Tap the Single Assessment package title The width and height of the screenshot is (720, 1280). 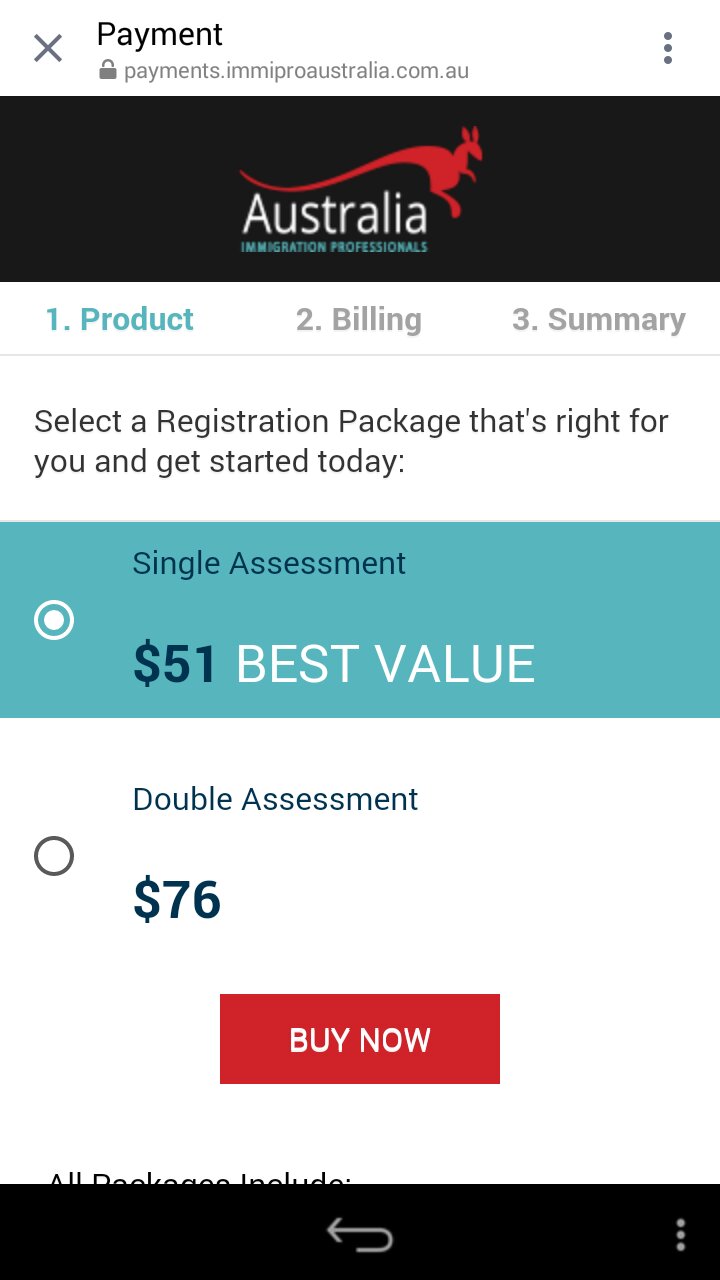(x=269, y=563)
